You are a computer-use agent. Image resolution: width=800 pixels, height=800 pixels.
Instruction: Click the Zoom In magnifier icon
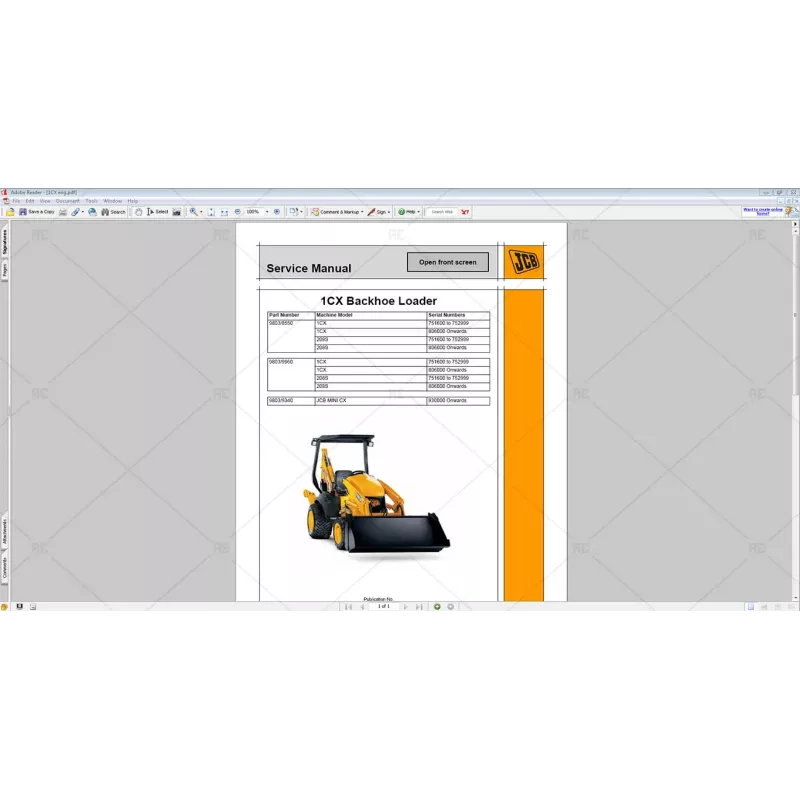pos(192,211)
